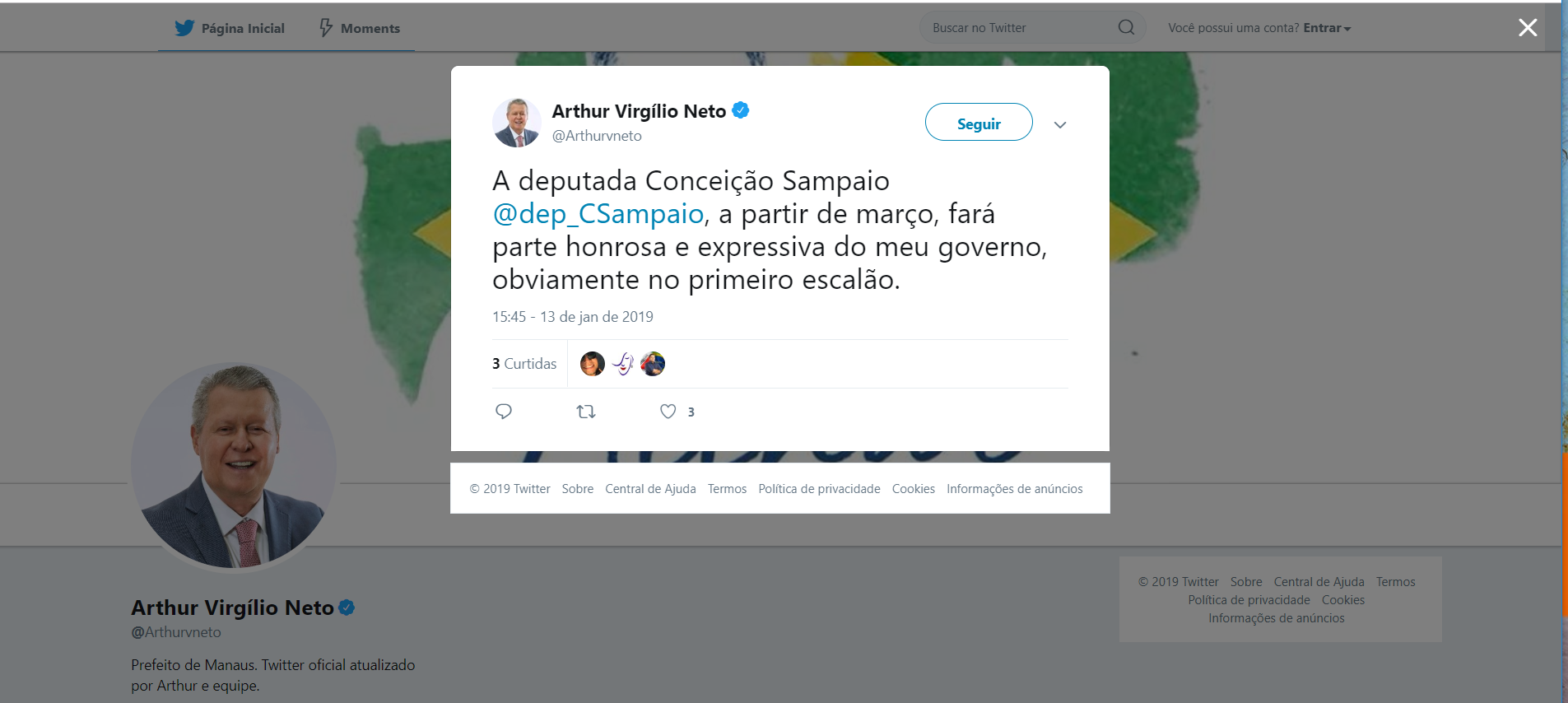Open the third liker's avatar
Image resolution: width=1568 pixels, height=703 pixels.
click(653, 364)
